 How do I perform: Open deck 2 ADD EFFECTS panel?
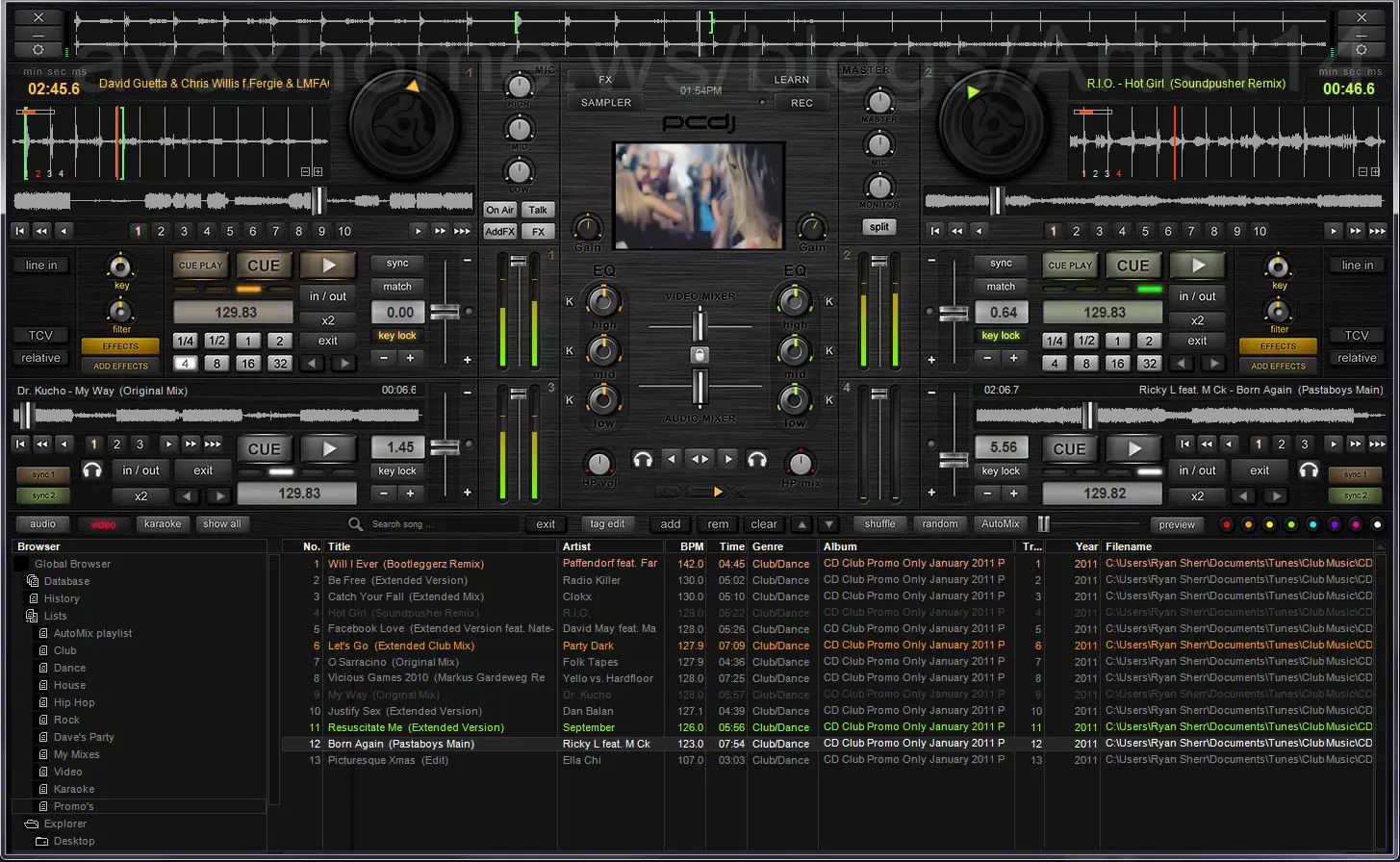click(x=1279, y=366)
